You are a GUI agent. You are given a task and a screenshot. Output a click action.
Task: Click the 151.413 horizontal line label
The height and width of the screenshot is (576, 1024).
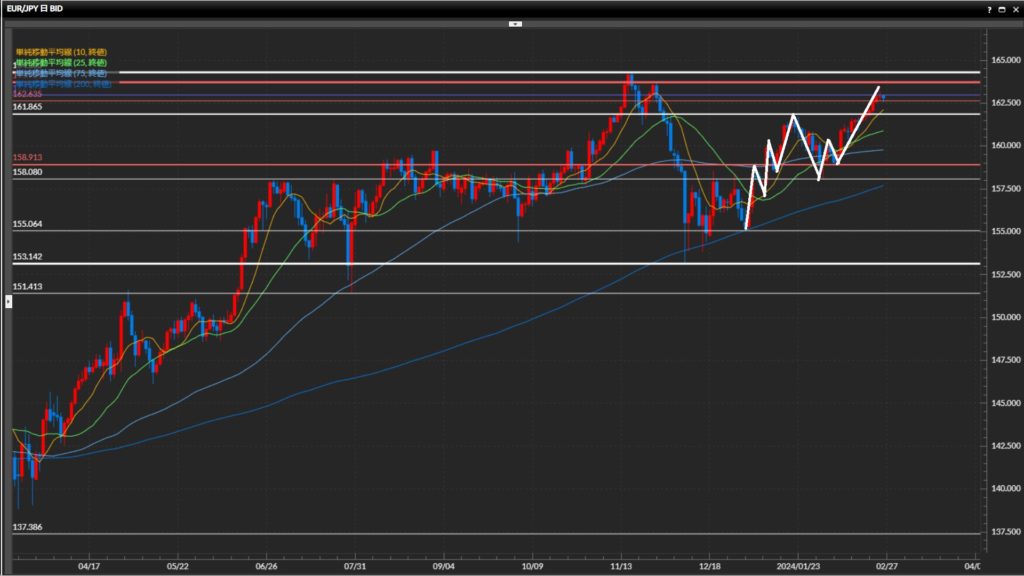click(x=28, y=286)
